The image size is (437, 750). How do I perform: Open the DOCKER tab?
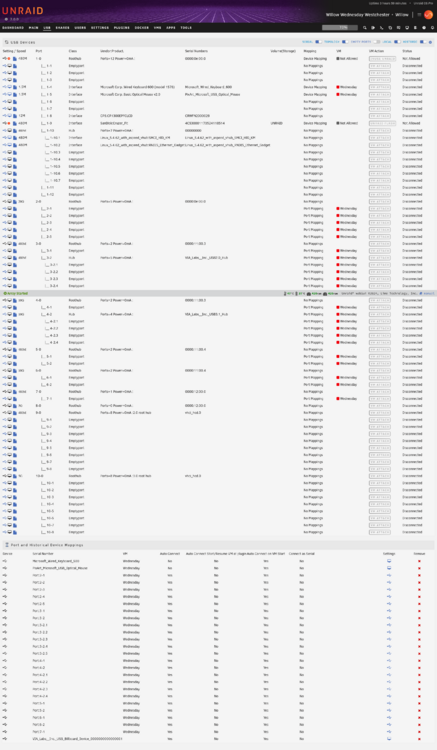(142, 28)
